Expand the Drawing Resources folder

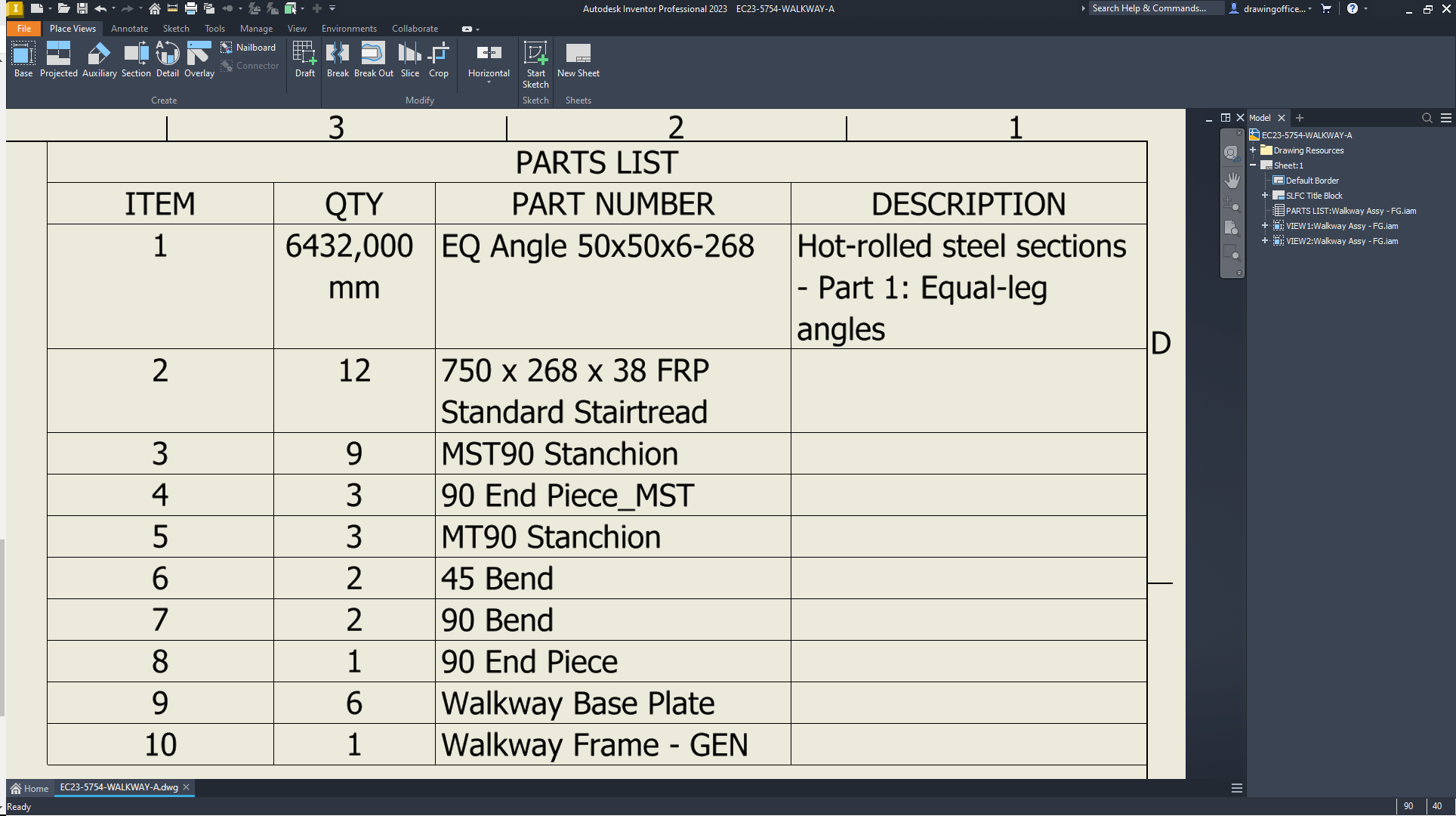point(1253,150)
